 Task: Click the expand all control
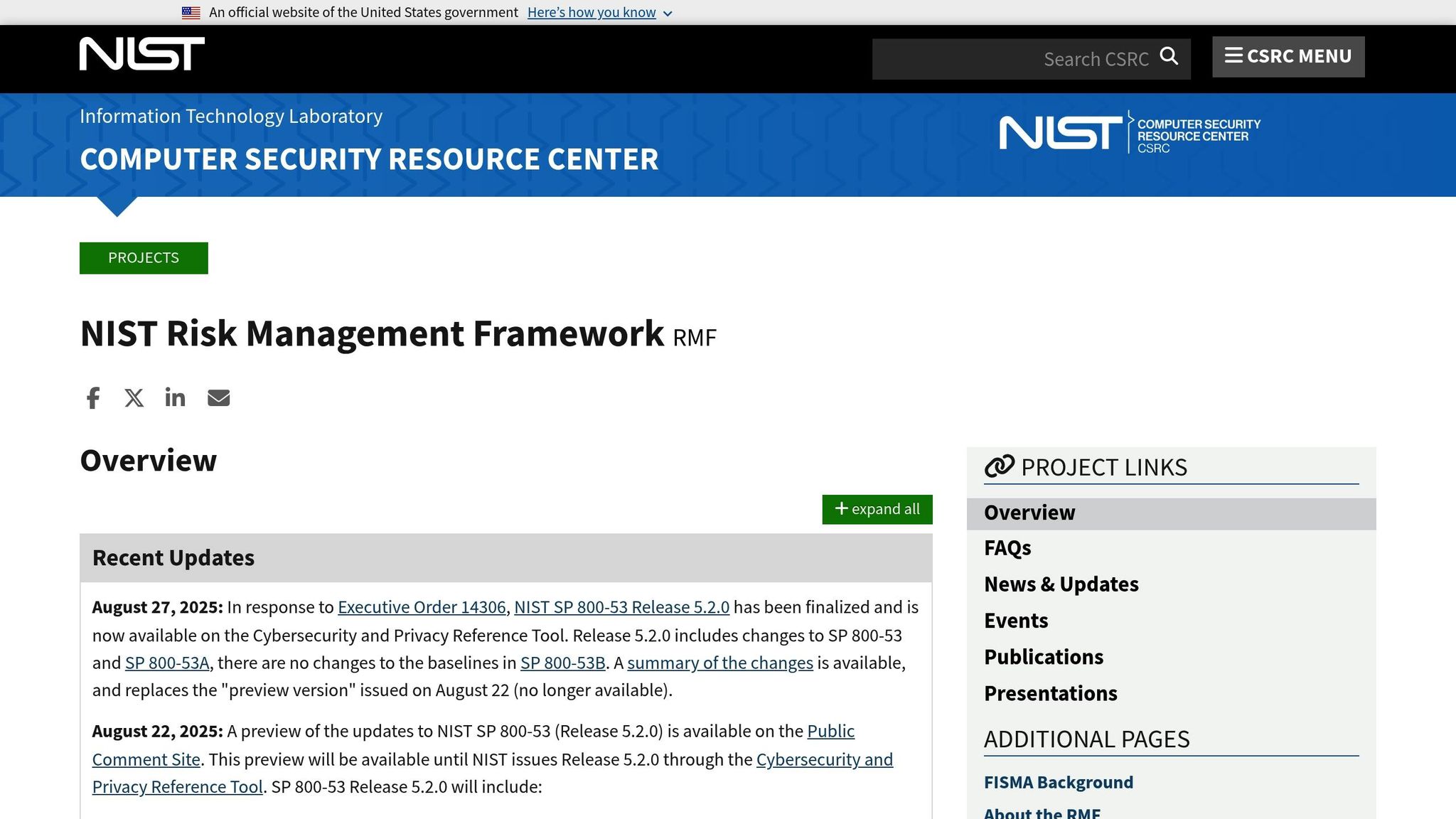[x=877, y=509]
